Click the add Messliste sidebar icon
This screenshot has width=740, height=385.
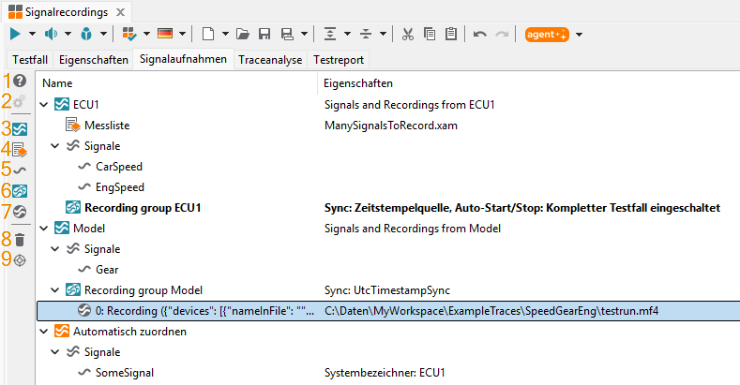(x=19, y=150)
